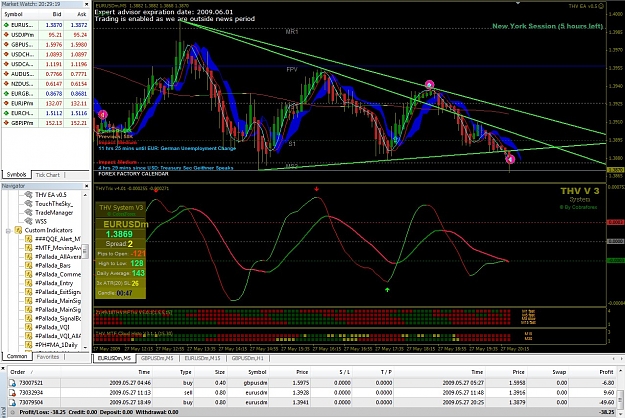Click the EURUS... symbol icon in Market Watch
This screenshot has height=418, width=625.
pos(6,25)
